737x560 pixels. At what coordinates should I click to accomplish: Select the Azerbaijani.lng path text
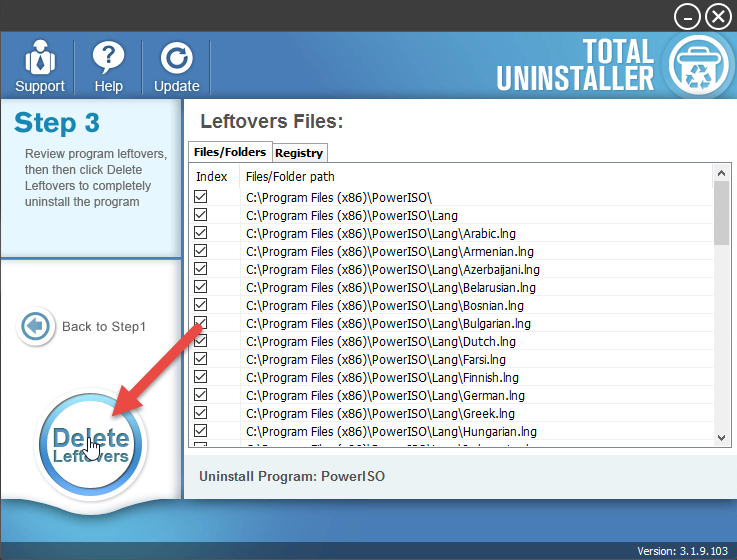392,269
